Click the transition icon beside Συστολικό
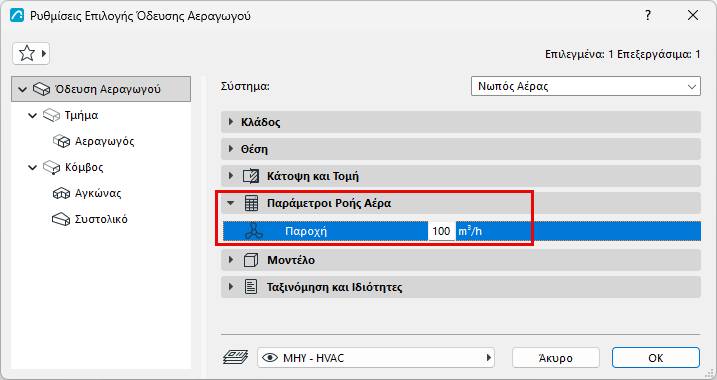The width and height of the screenshot is (717, 380). 61,219
